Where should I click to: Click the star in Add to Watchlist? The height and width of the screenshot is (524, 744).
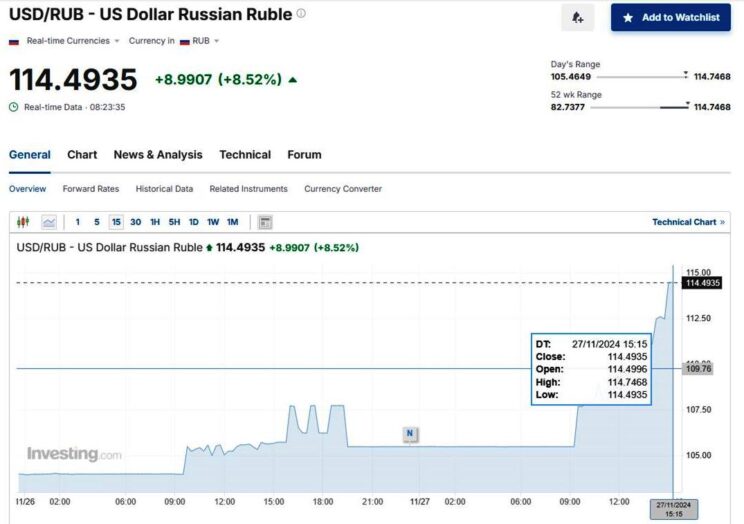click(x=628, y=17)
